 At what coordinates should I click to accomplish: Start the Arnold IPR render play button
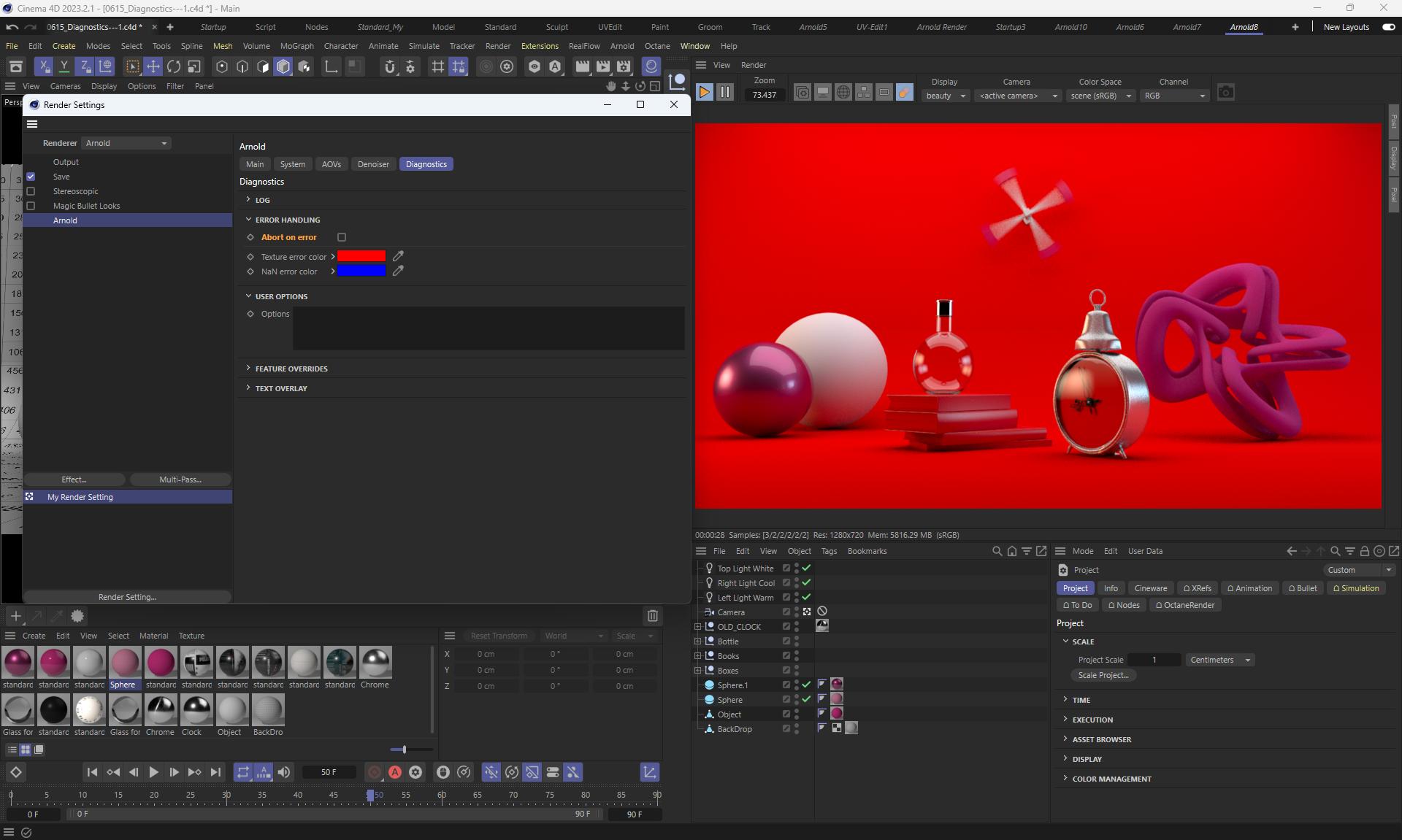click(705, 92)
